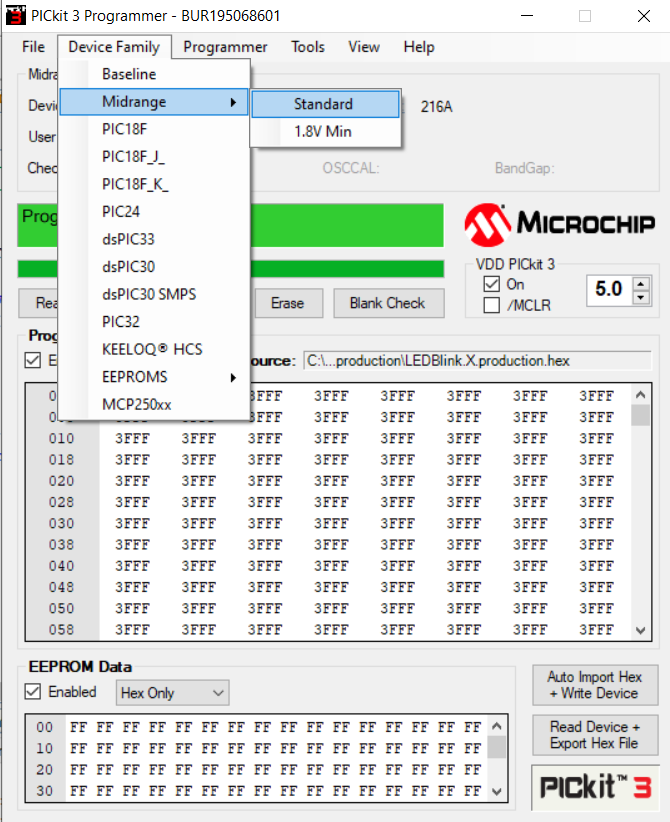Select PIC24 device family
The width and height of the screenshot is (670, 822).
pyautogui.click(x=154, y=212)
